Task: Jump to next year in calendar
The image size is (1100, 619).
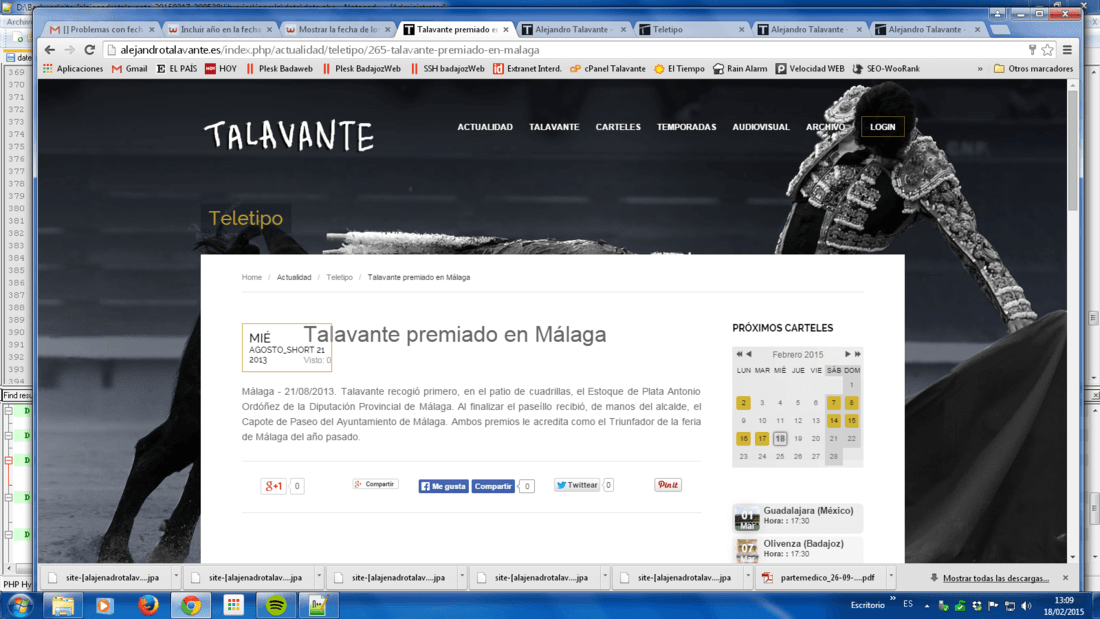Action: click(857, 354)
